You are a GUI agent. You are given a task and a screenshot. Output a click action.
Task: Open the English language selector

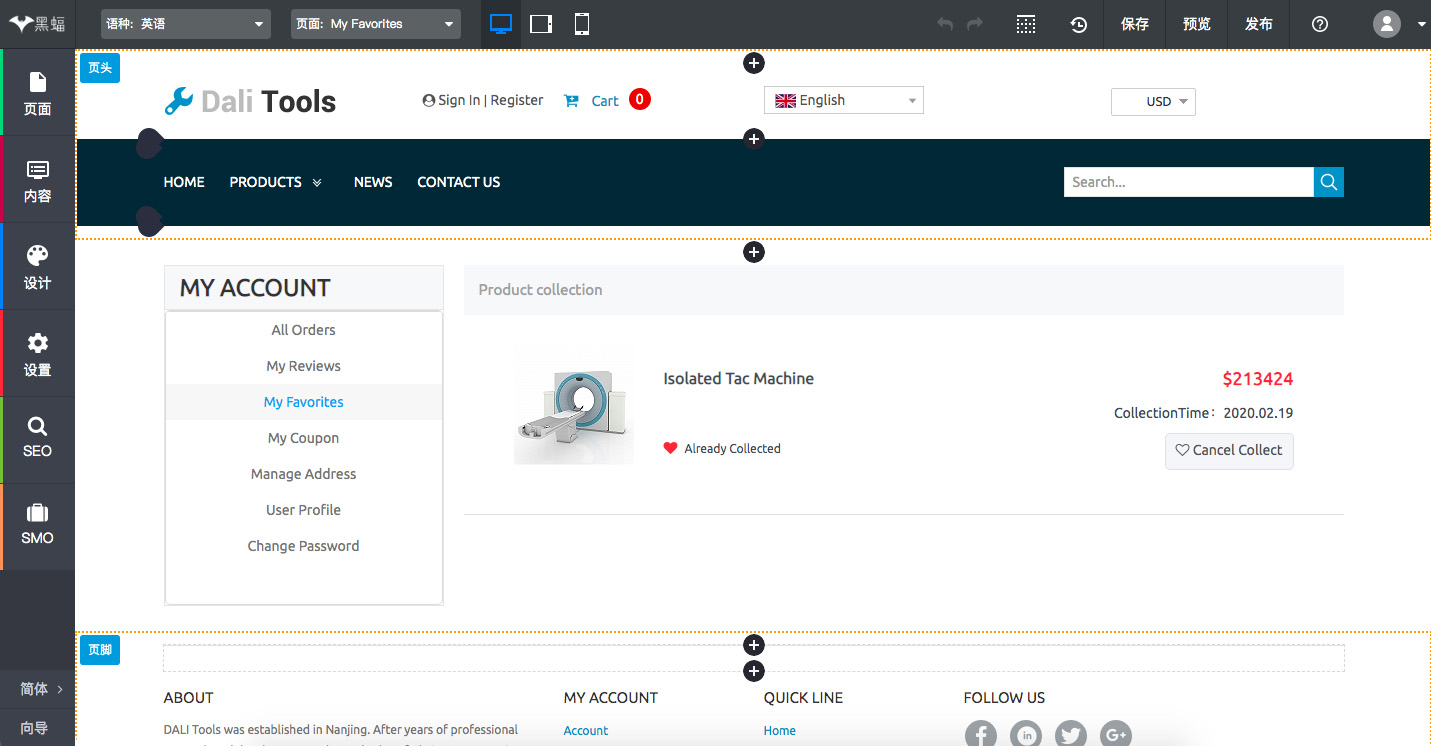[x=843, y=100]
